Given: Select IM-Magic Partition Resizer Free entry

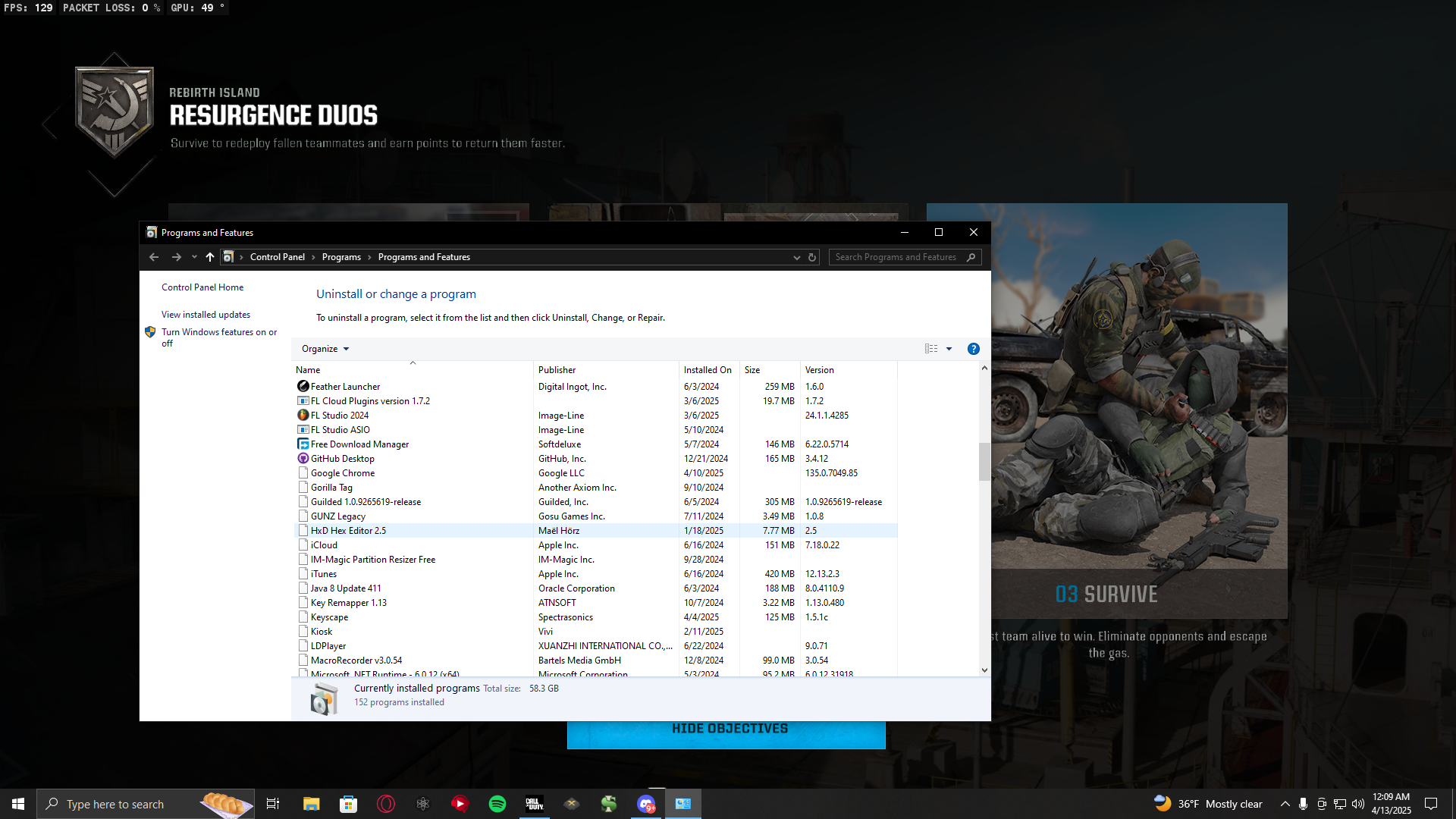Looking at the screenshot, I should click(595, 560).
